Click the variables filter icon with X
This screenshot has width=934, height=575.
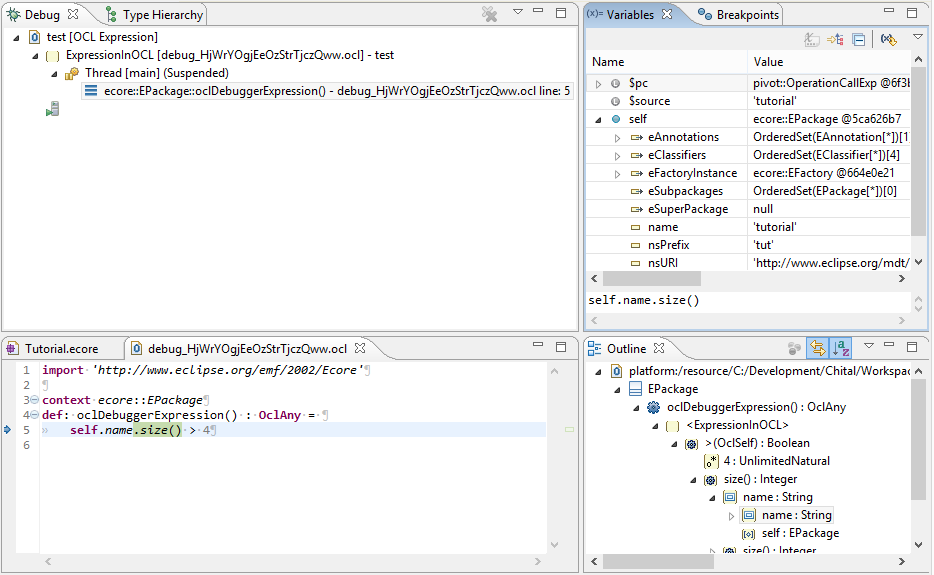click(x=888, y=39)
